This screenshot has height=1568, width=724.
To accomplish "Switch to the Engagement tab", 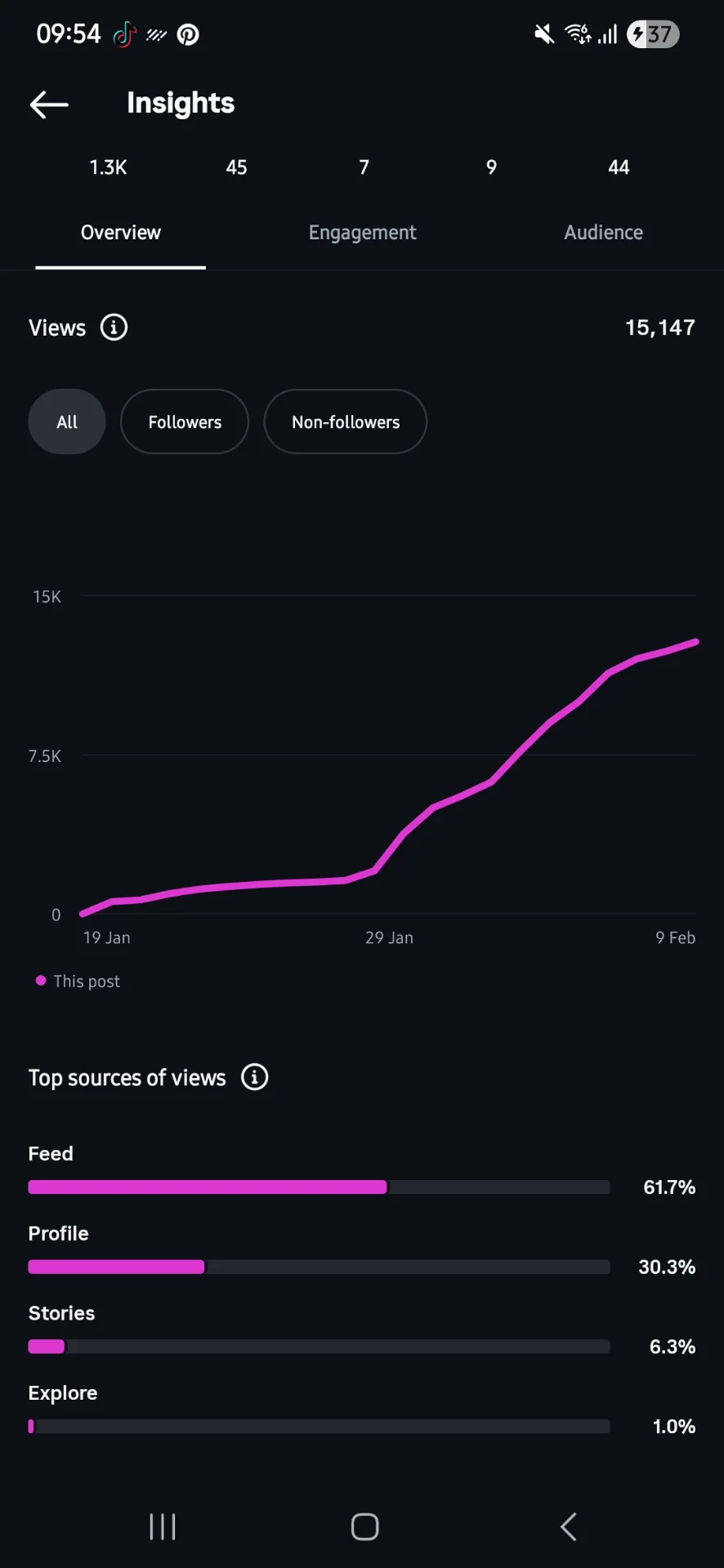I will pos(362,233).
